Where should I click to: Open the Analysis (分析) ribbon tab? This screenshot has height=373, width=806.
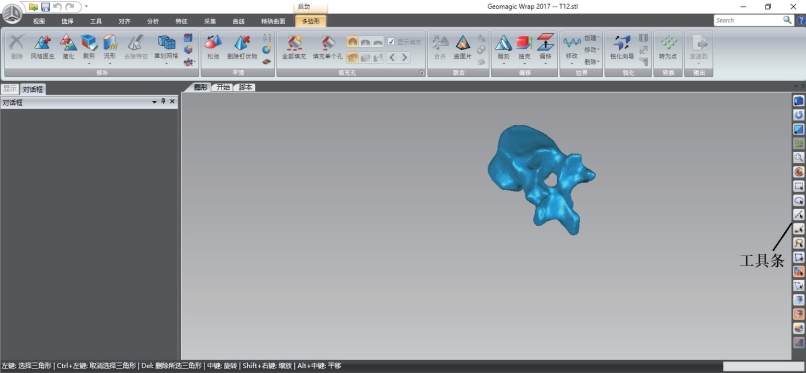click(x=153, y=21)
